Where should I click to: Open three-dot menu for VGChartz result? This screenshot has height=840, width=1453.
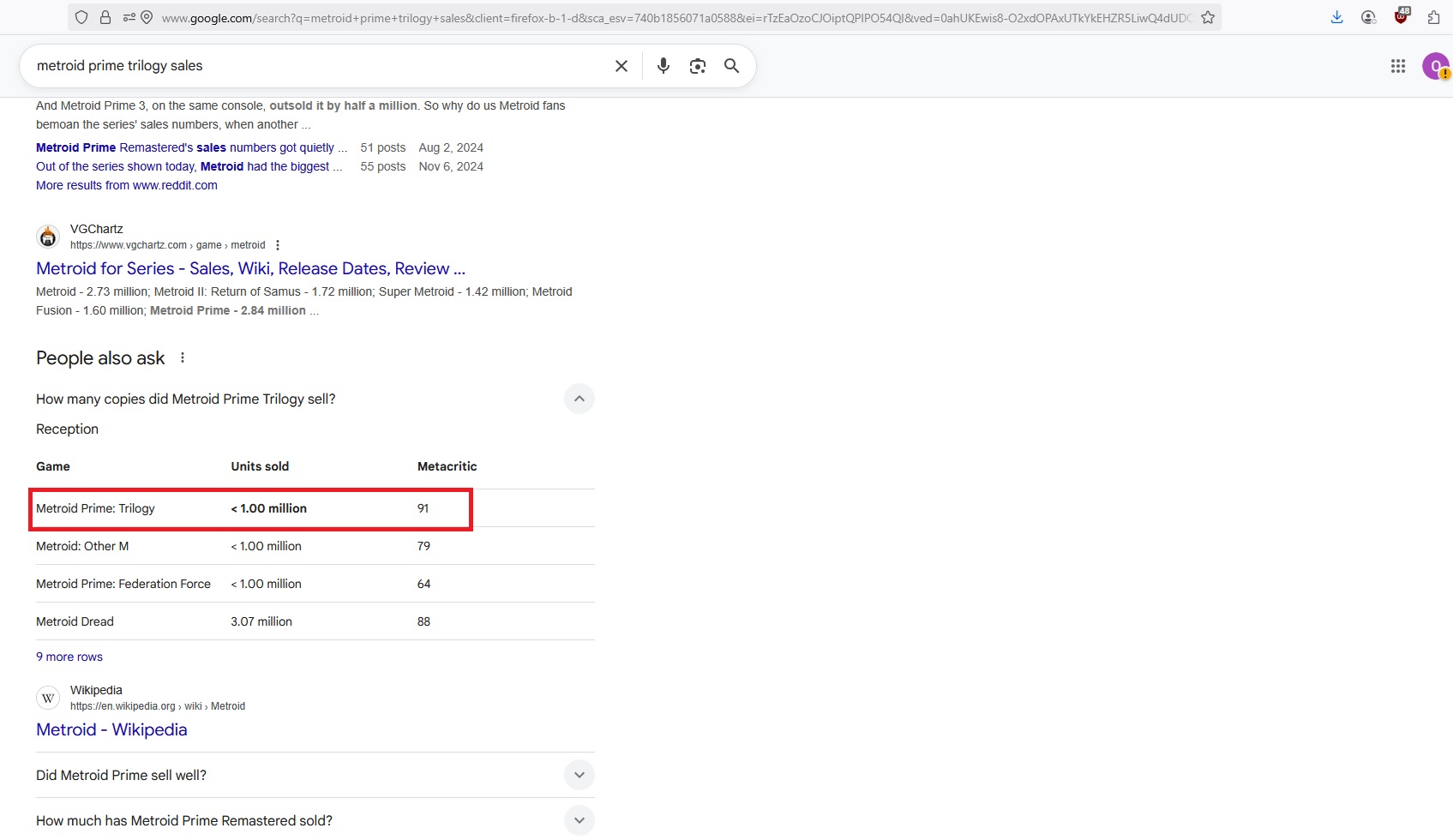278,245
